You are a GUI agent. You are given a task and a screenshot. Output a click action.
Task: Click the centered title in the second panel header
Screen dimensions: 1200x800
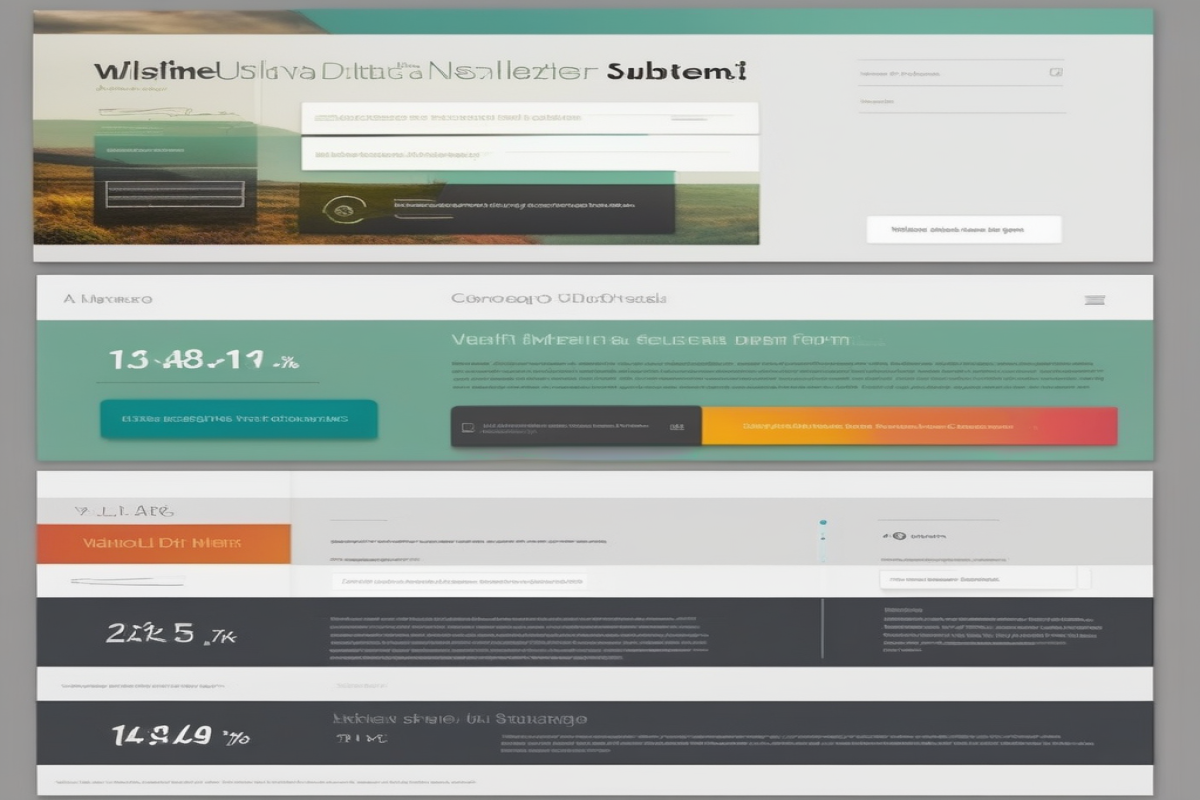click(x=559, y=298)
